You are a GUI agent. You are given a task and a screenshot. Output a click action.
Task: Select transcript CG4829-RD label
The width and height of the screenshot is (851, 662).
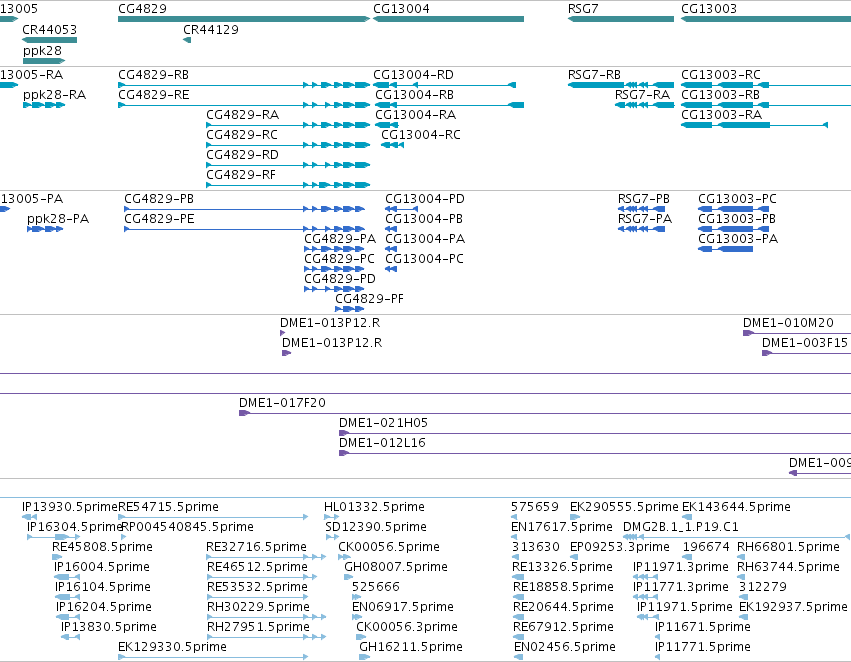[x=242, y=155]
